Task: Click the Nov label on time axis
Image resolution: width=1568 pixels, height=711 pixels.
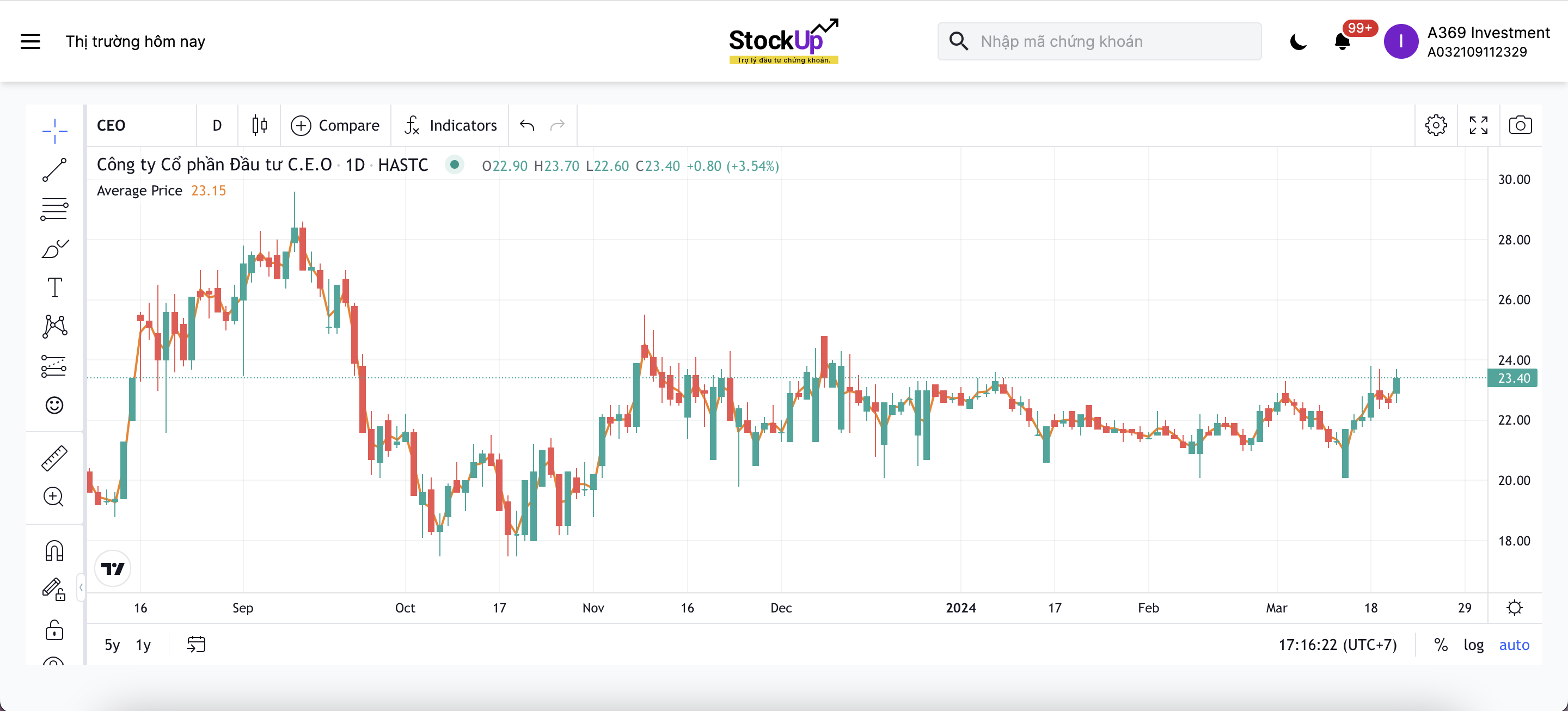Action: click(x=593, y=608)
